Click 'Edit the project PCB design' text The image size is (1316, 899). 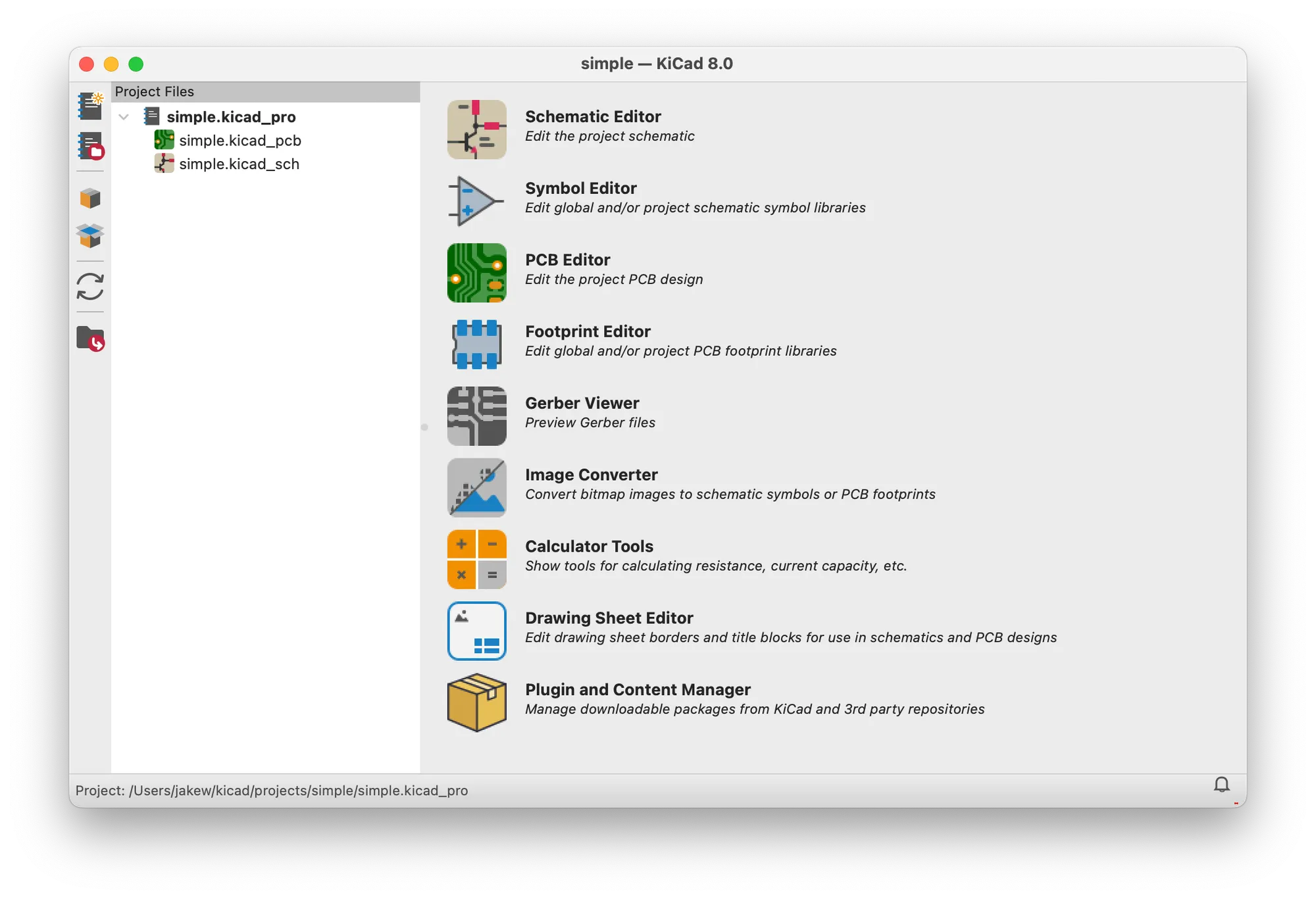(614, 279)
